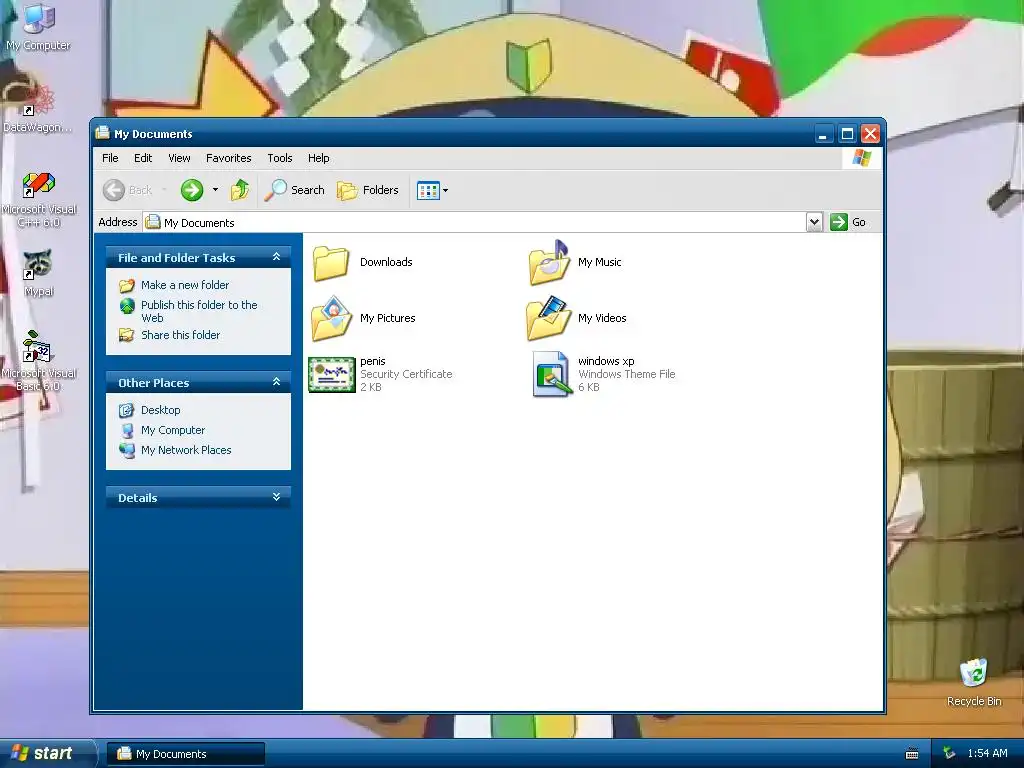Click Make a new folder link
1024x768 pixels.
(185, 285)
